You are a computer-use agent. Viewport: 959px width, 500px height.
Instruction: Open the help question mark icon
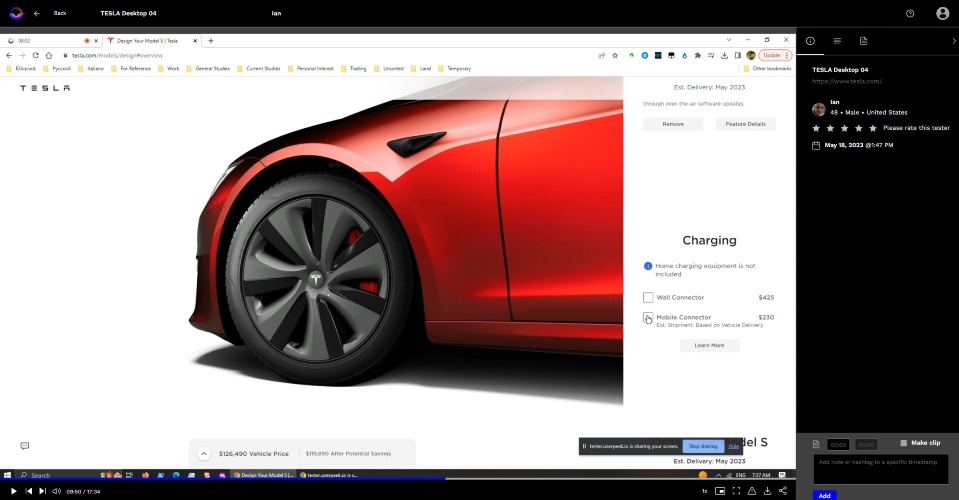[910, 13]
